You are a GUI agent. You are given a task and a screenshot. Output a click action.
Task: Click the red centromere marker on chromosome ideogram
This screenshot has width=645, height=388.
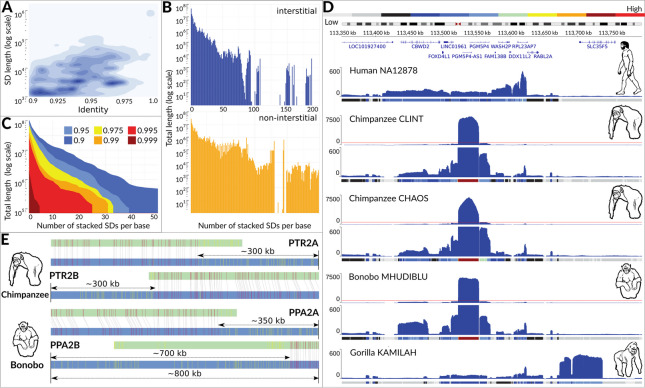point(457,24)
